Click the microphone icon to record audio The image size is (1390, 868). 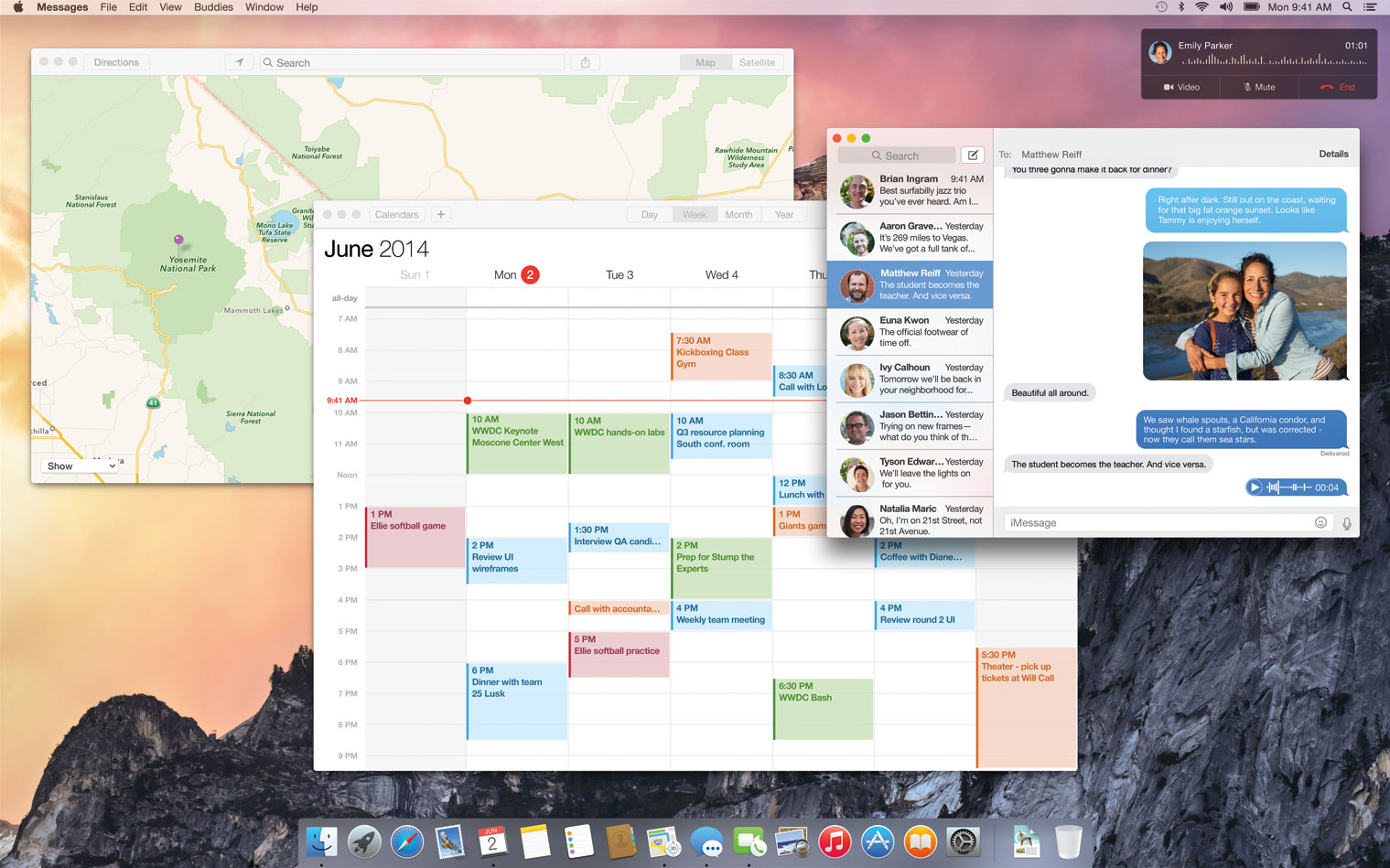[1346, 523]
